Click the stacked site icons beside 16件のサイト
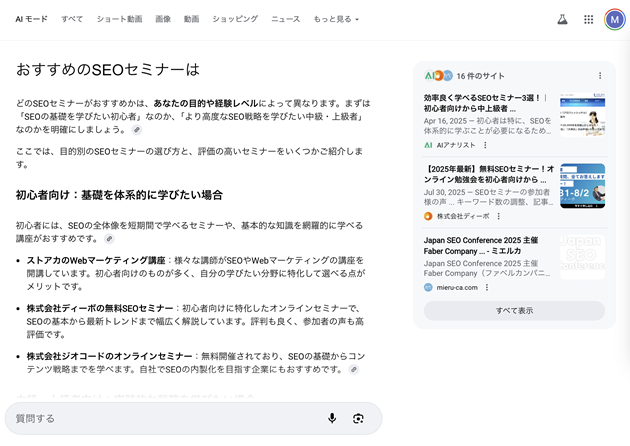Image resolution: width=630 pixels, height=446 pixels. (x=438, y=76)
